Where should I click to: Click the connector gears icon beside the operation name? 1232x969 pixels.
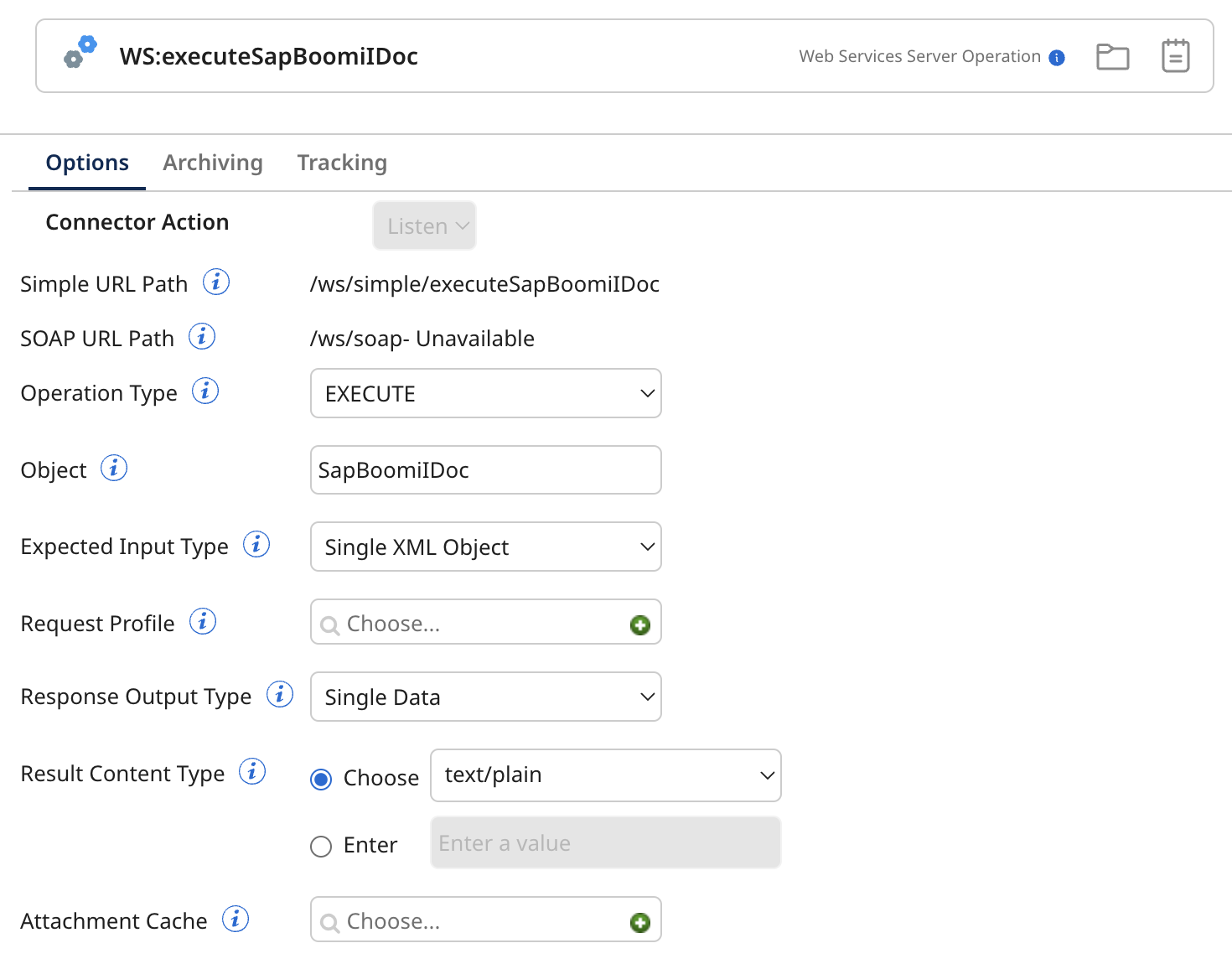pyautogui.click(x=80, y=50)
